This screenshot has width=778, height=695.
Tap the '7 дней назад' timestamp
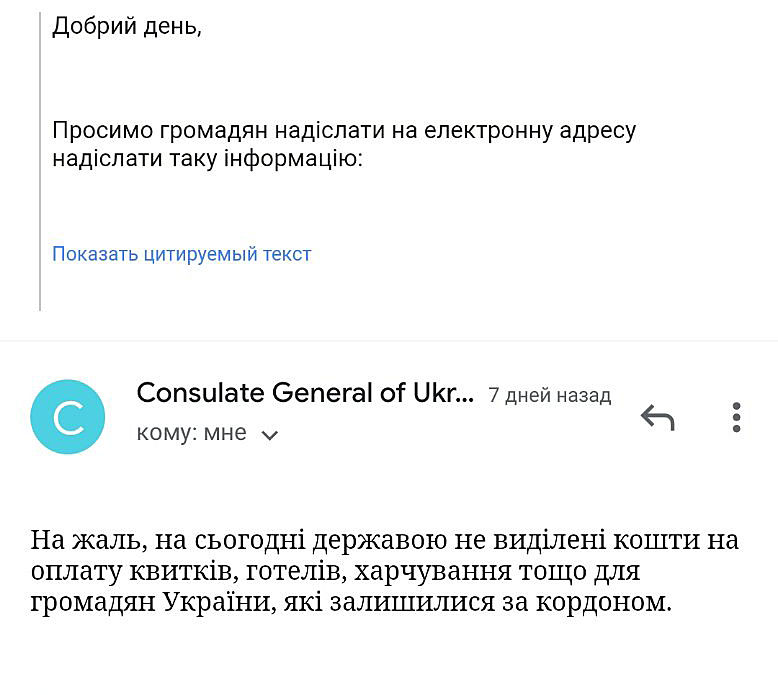coord(549,395)
